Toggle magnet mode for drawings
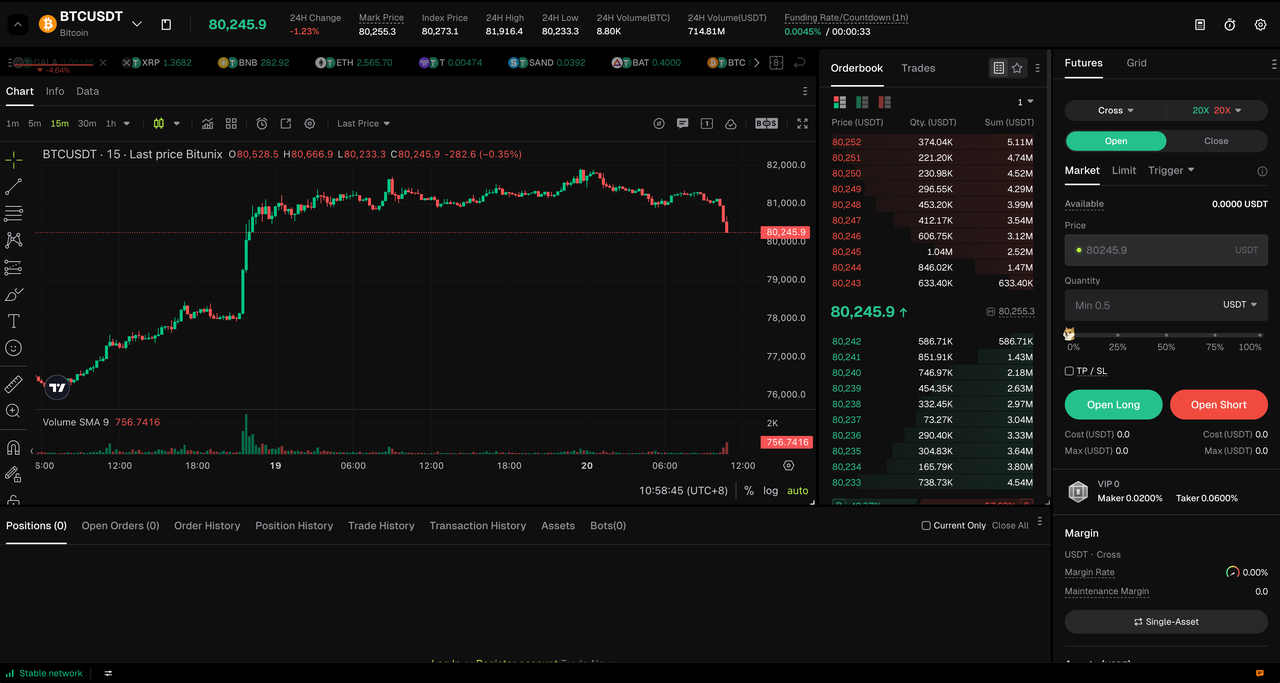This screenshot has height=683, width=1280. [x=14, y=447]
